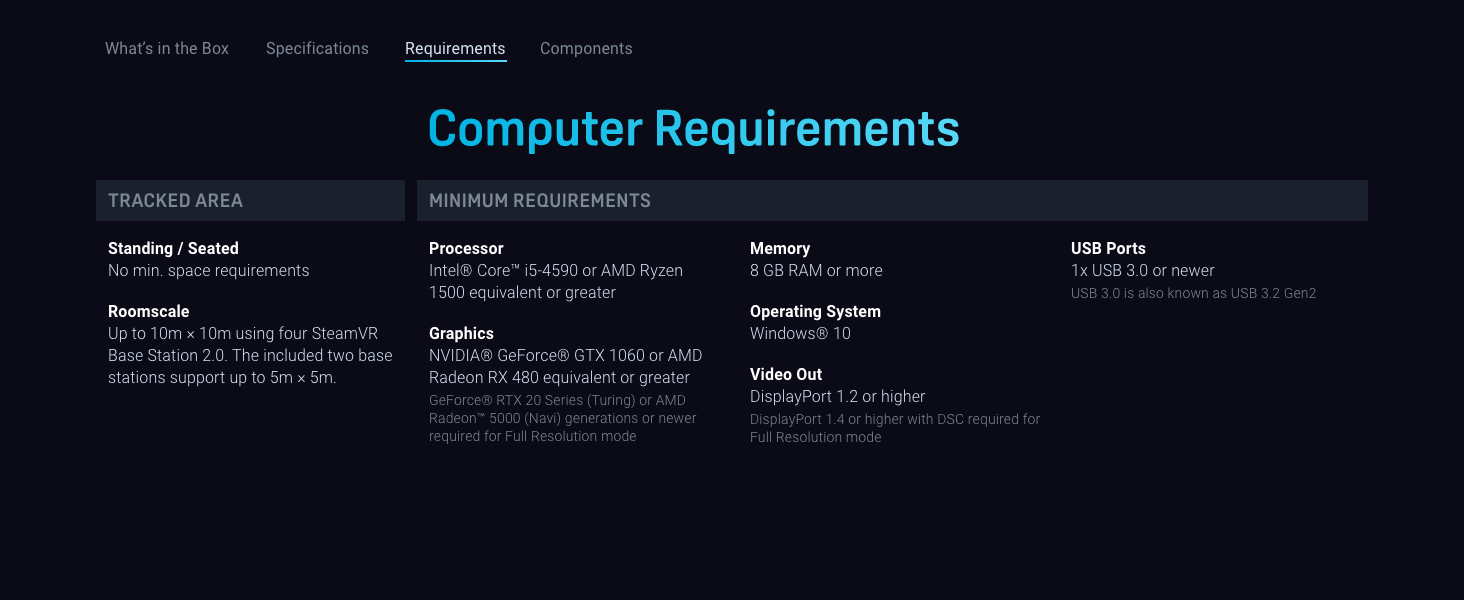The width and height of the screenshot is (1464, 600).
Task: Select the MINIMUM REQUIREMENTS section header
Action: point(540,200)
